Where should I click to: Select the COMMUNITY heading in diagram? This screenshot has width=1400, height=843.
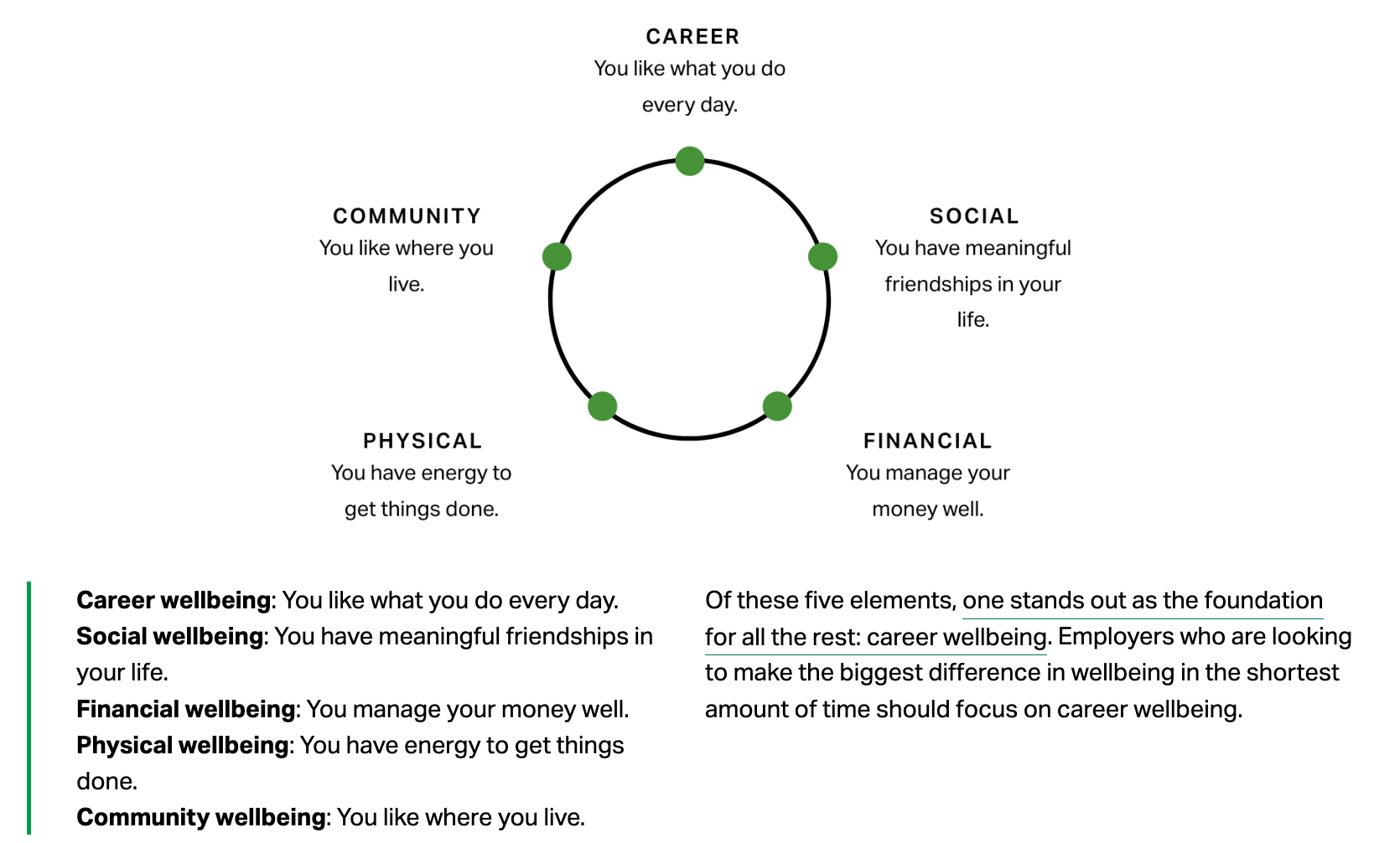(407, 216)
